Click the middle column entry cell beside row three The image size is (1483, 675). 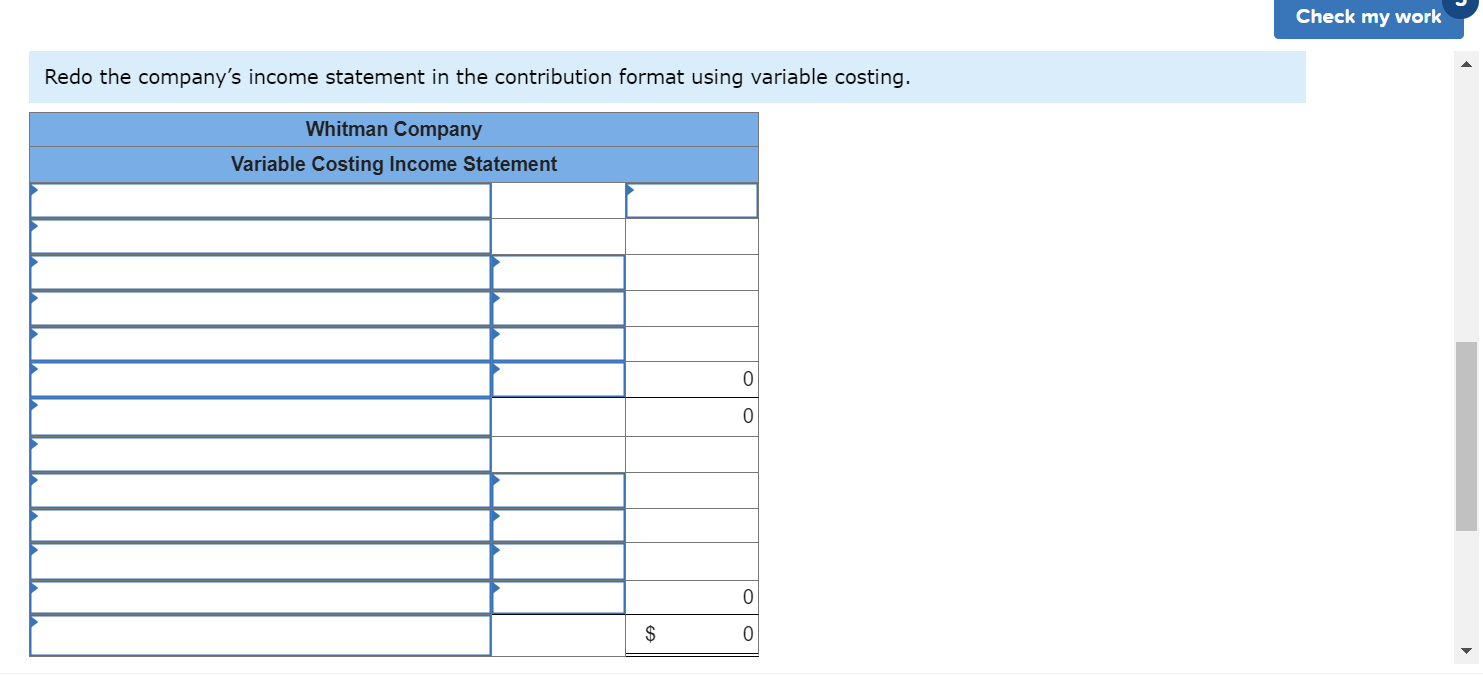click(557, 271)
